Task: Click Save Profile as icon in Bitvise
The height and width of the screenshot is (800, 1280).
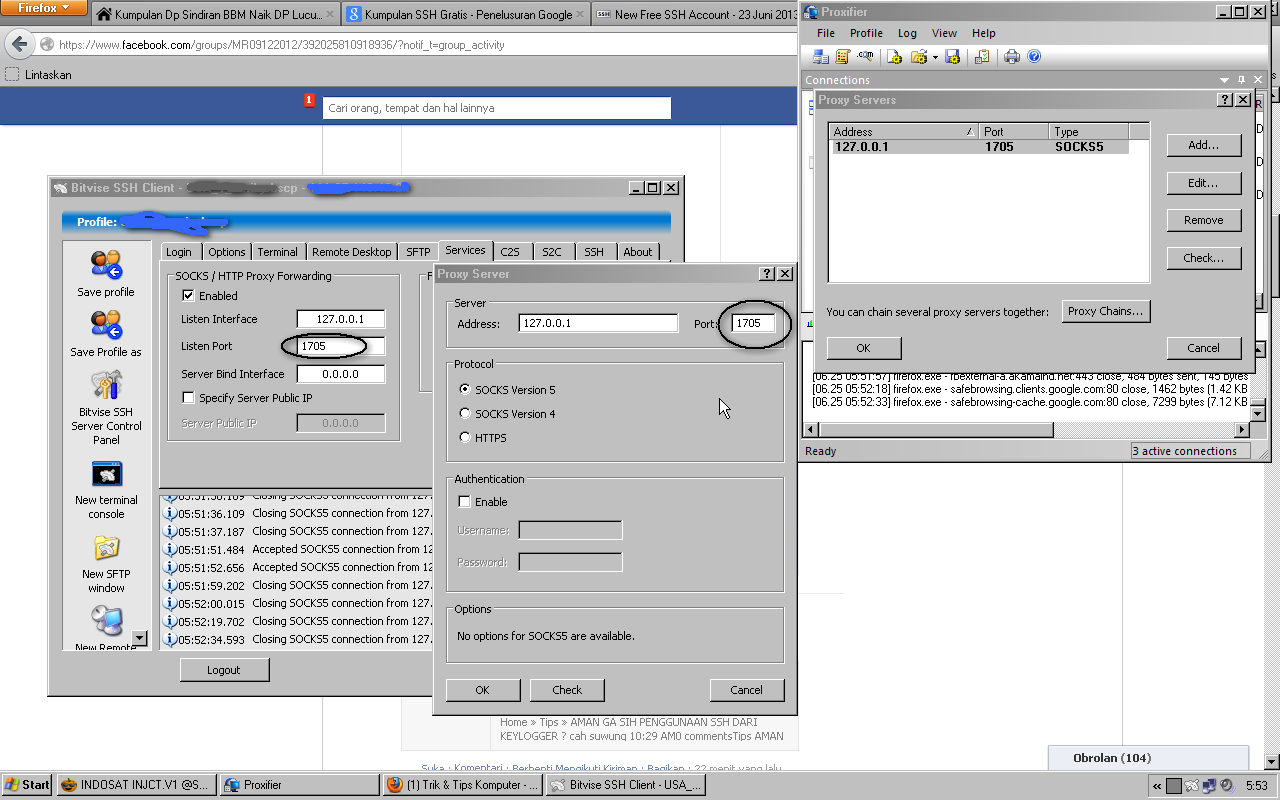Action: (106, 326)
